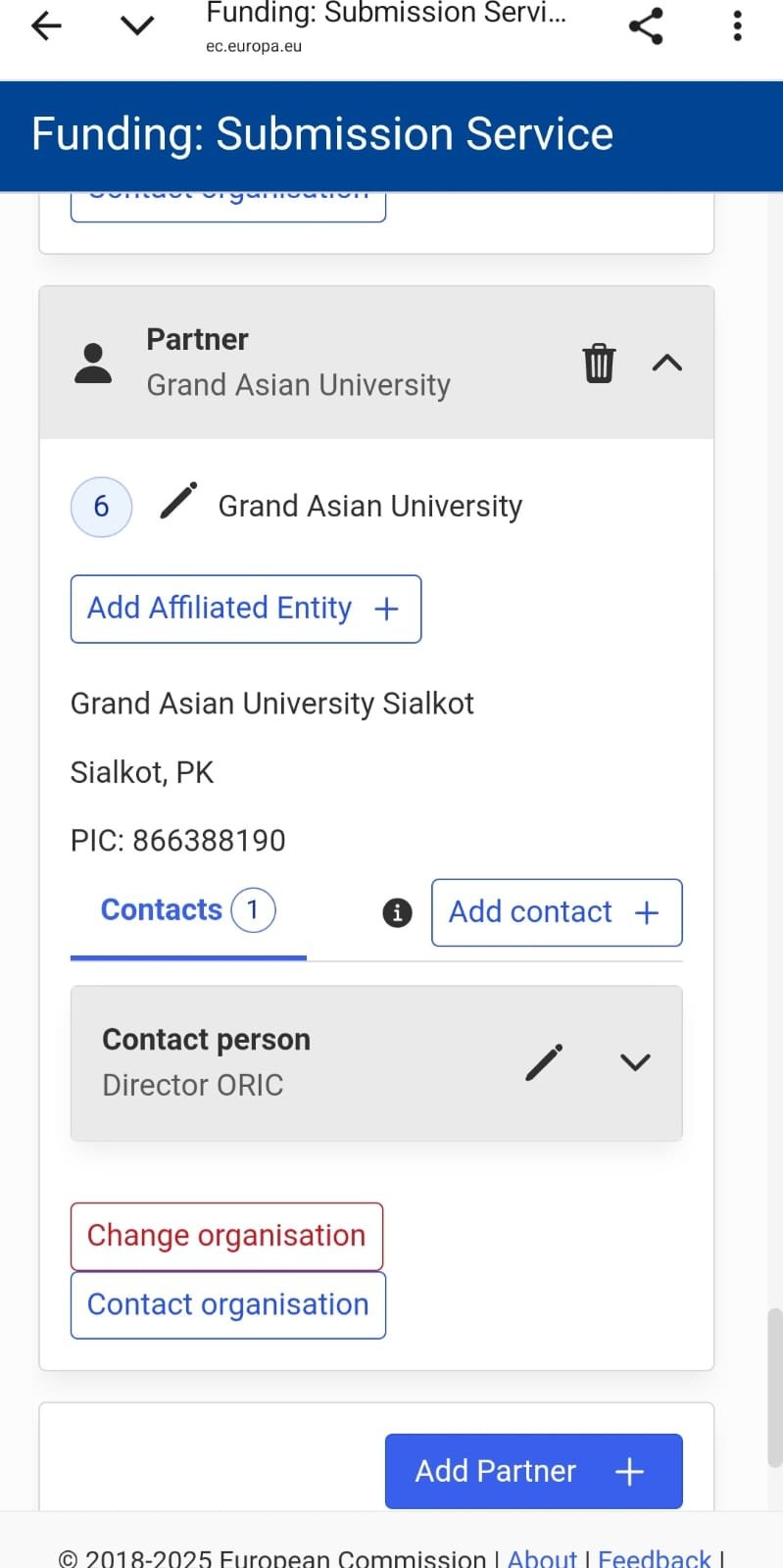Click the Add Affiliated Entity button
The image size is (783, 1568).
(x=246, y=609)
